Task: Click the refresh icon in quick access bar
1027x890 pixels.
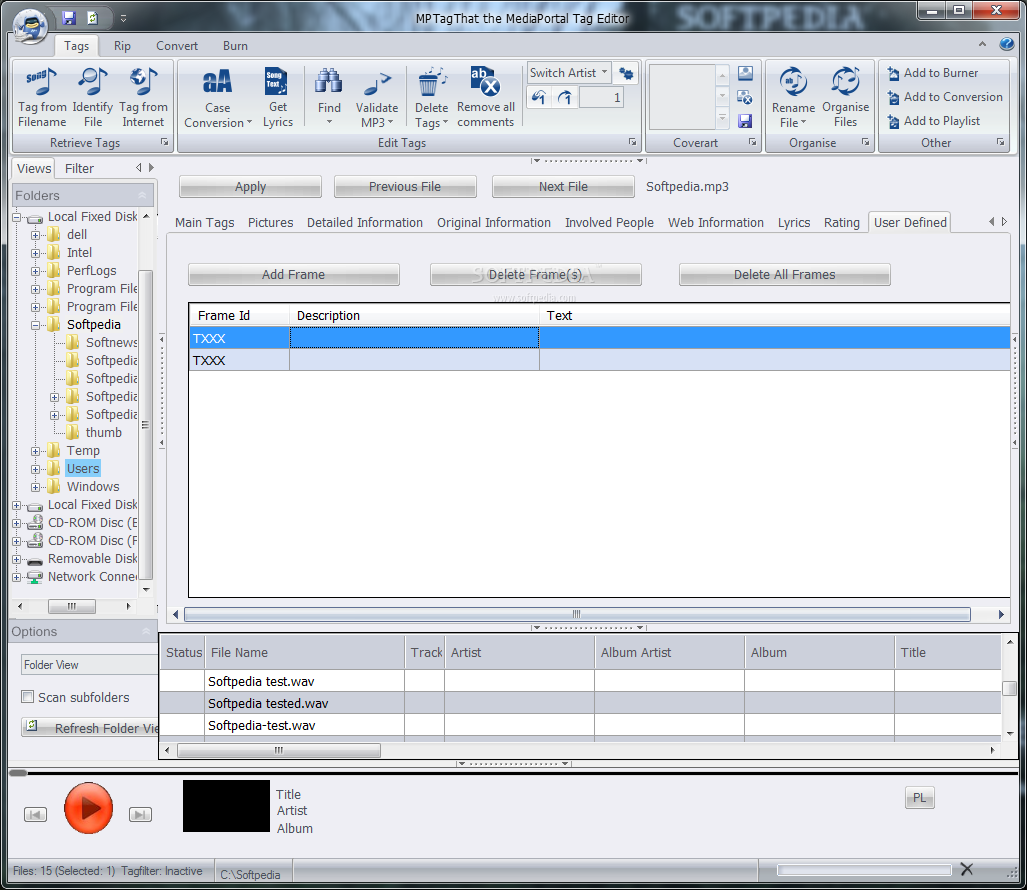Action: click(x=93, y=18)
